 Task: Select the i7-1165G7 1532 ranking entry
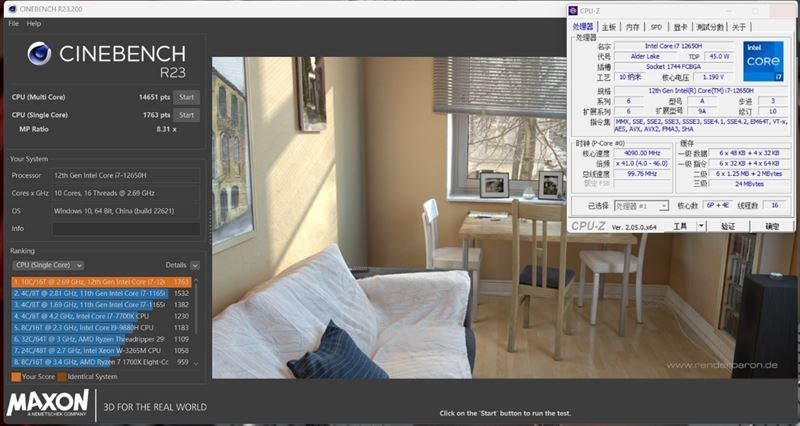(101, 293)
